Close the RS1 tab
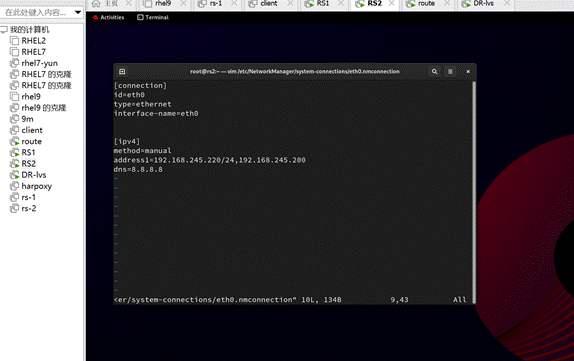Screen dimensions: 574x361 341,3
